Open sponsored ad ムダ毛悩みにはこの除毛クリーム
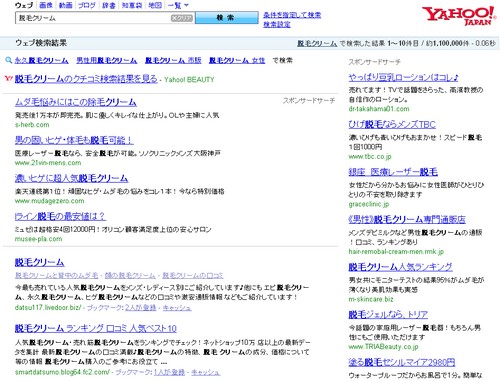The height and width of the screenshot is (381, 500). point(76,102)
